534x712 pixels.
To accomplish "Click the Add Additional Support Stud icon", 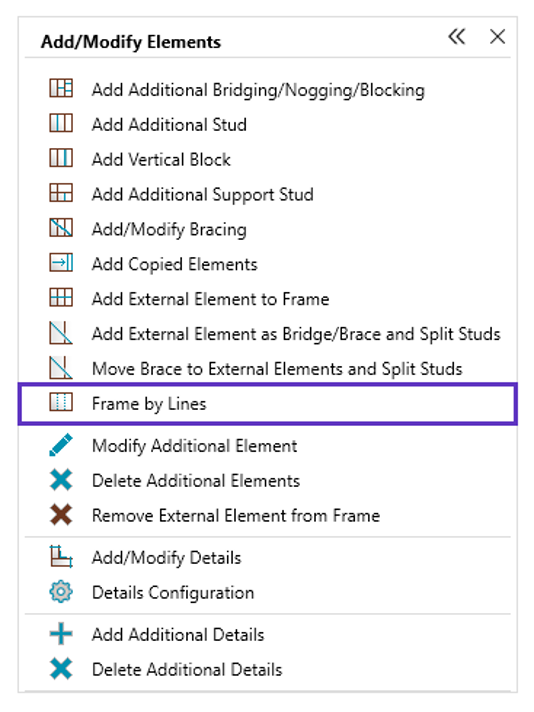I will pyautogui.click(x=61, y=193).
